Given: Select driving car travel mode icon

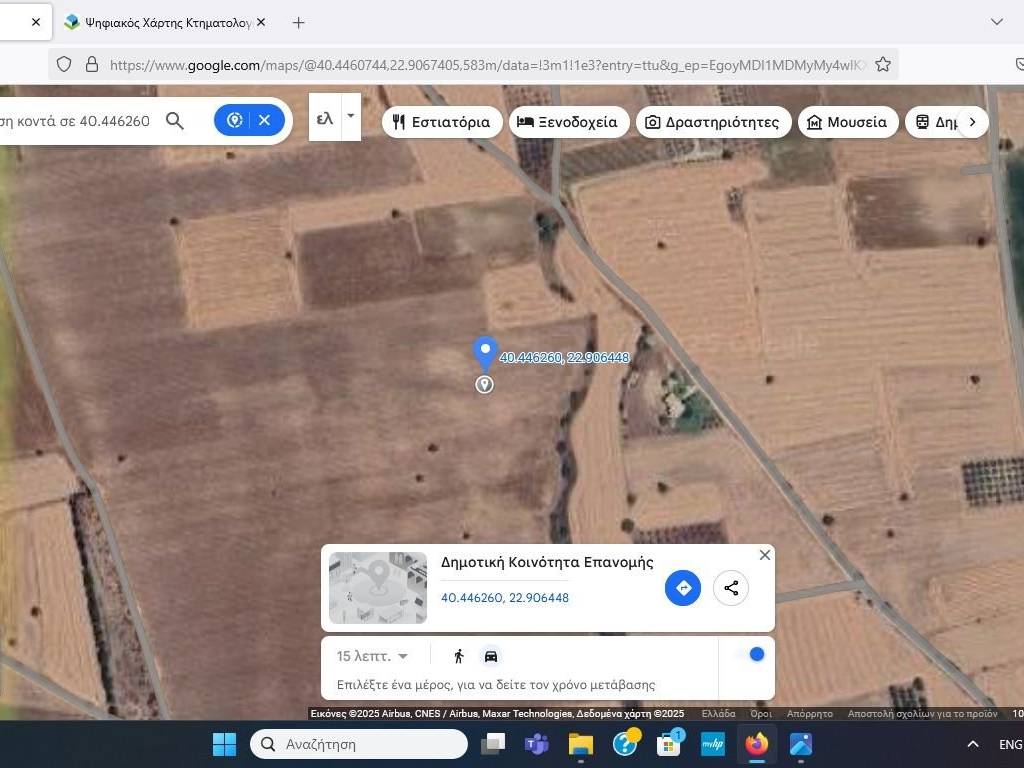Looking at the screenshot, I should (491, 656).
